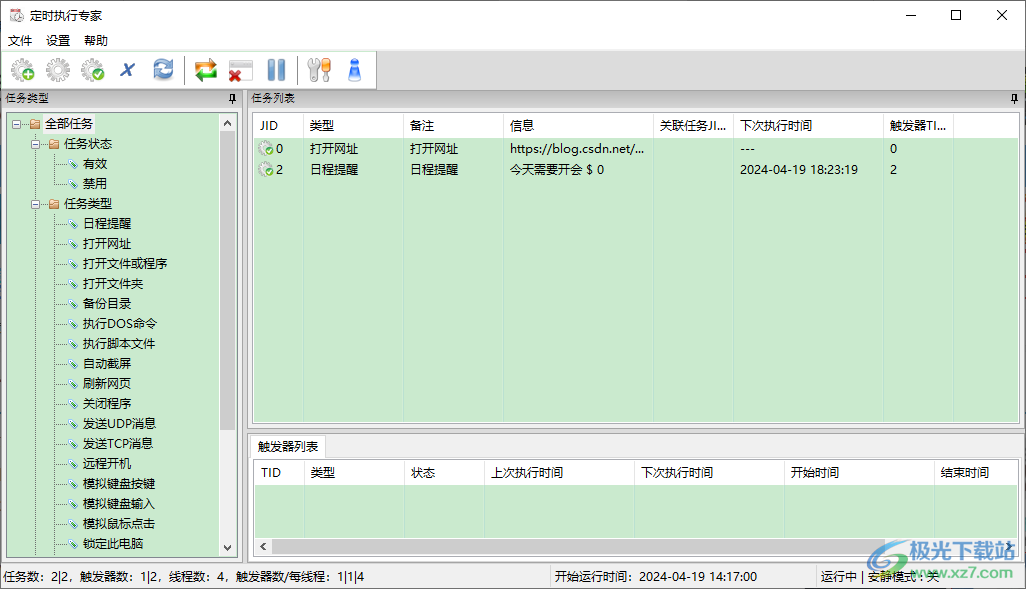Click the blue X delete task icon
This screenshot has width=1026, height=589.
[128, 70]
